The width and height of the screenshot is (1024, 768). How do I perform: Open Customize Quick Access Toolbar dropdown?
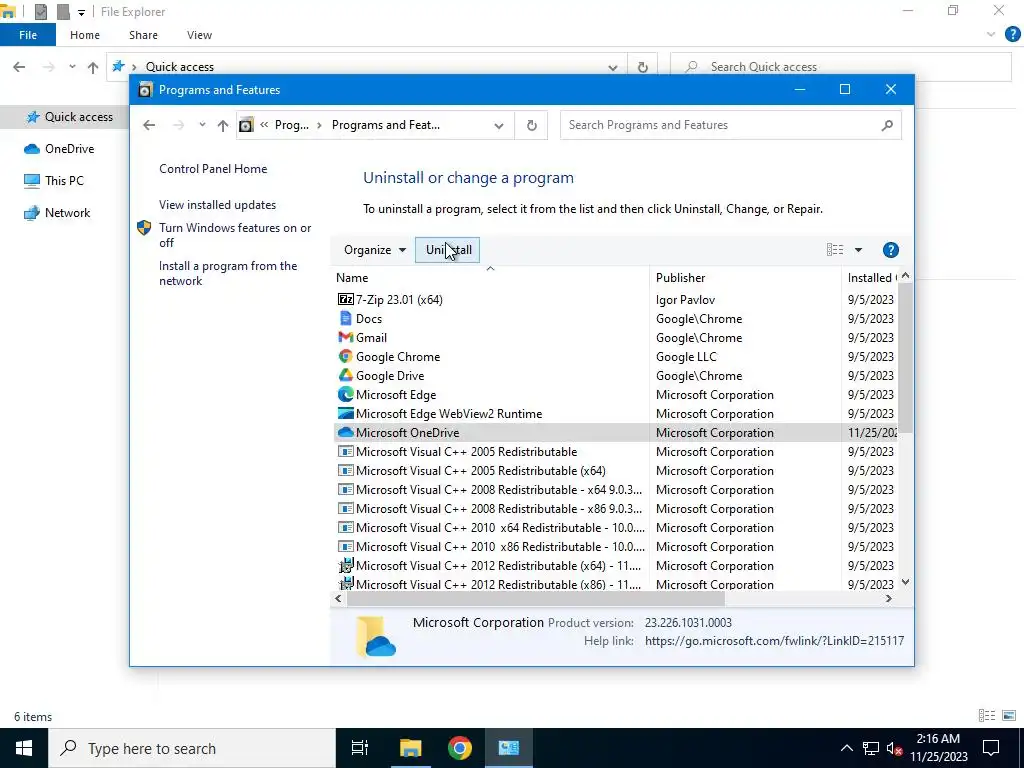[x=81, y=12]
